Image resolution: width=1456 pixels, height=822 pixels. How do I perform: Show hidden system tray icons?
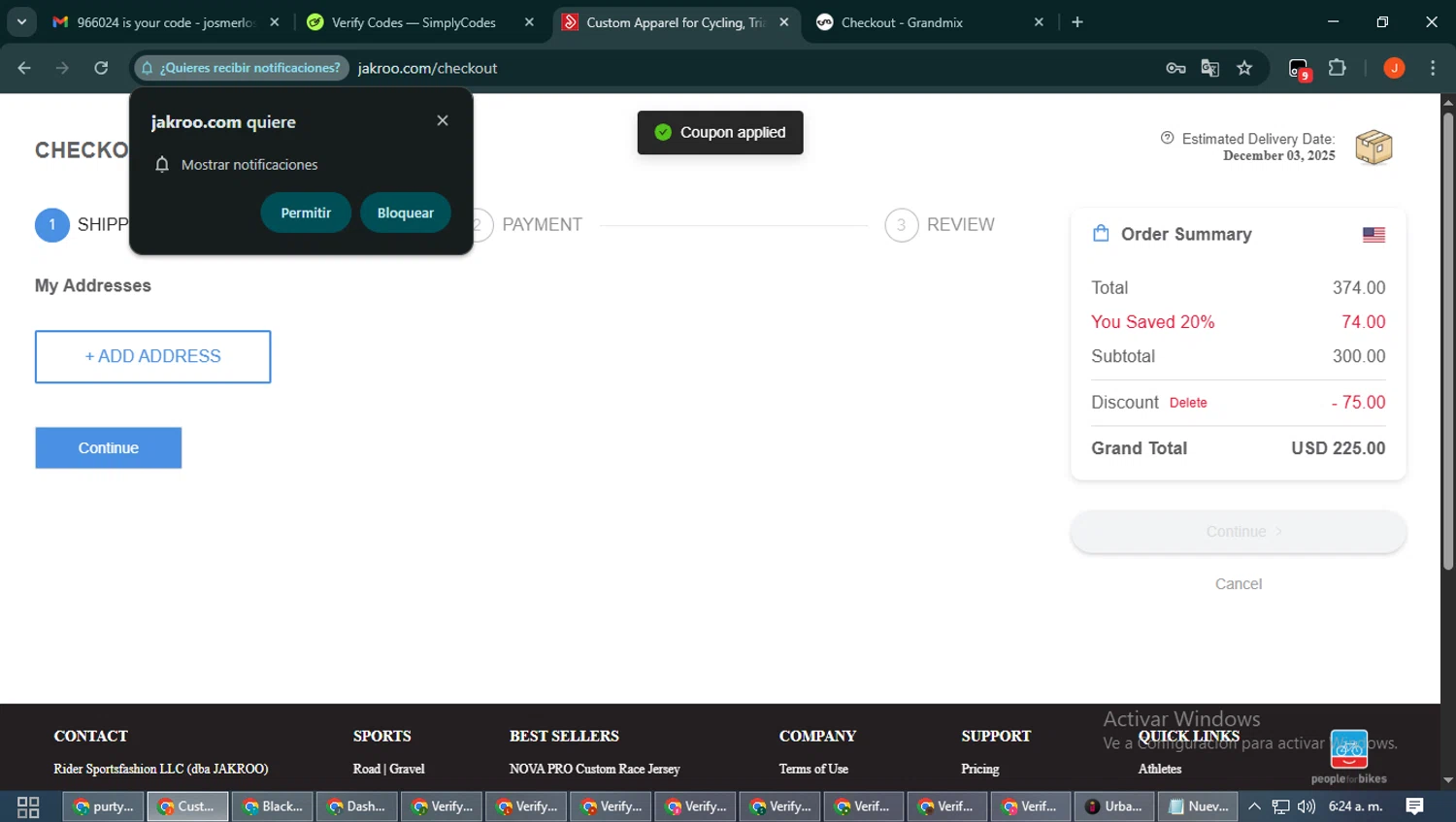1255,806
